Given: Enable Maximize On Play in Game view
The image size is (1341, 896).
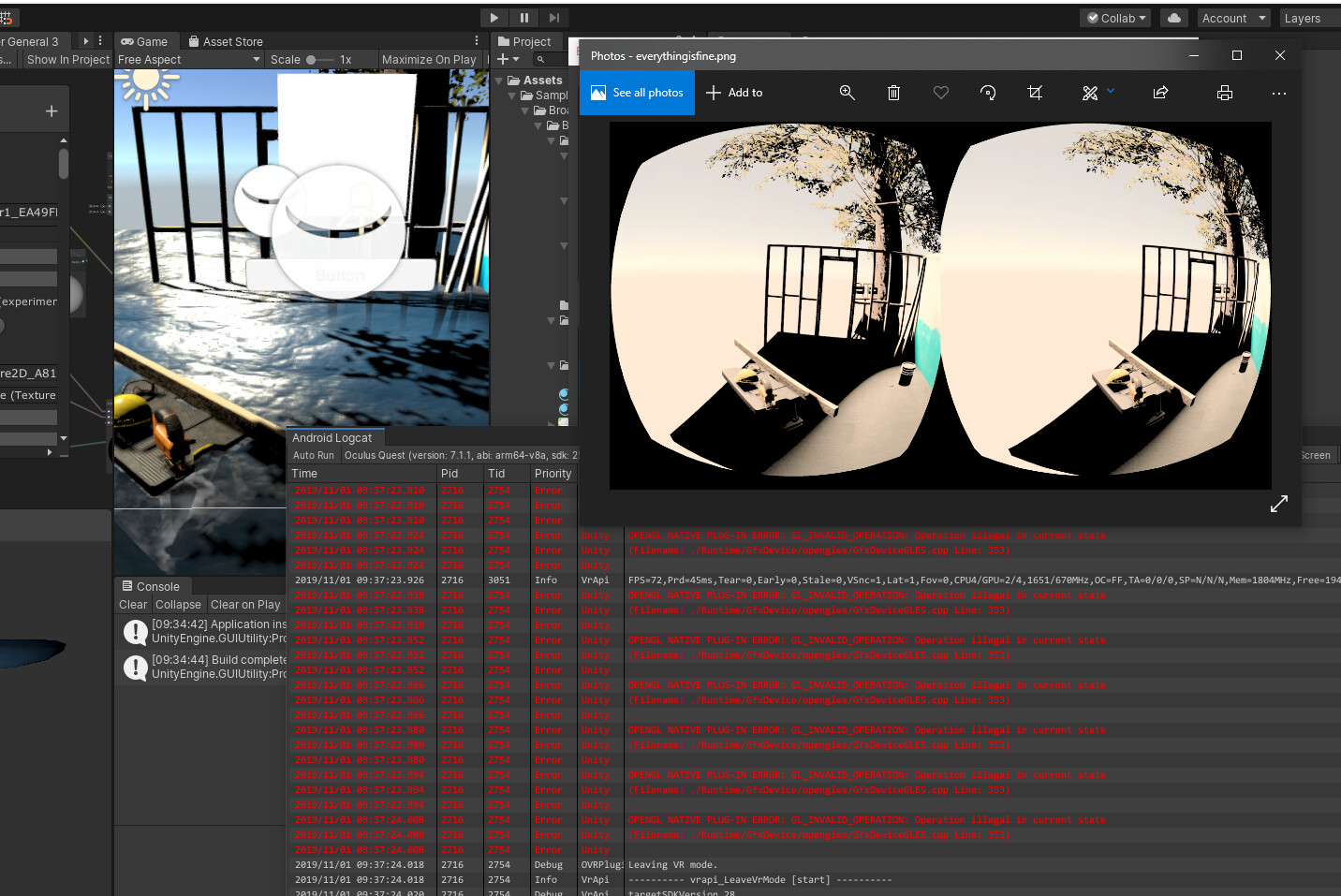Looking at the screenshot, I should point(429,59).
